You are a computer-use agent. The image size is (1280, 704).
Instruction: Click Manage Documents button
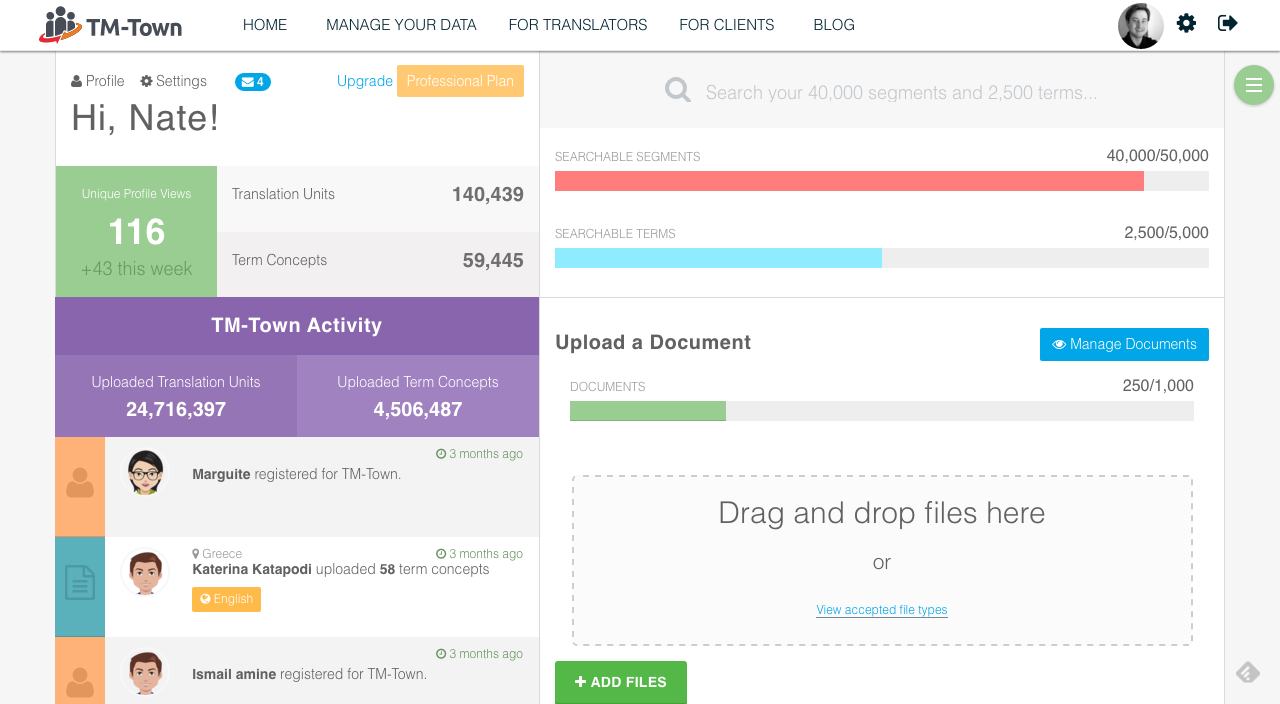[1124, 344]
